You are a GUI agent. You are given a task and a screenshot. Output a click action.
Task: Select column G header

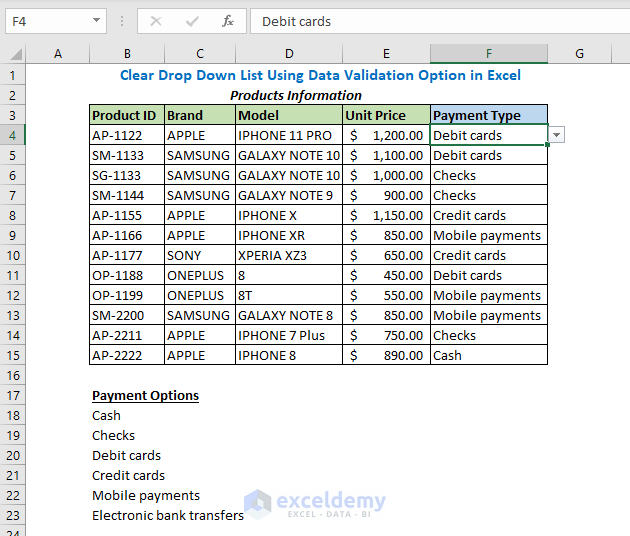click(x=579, y=54)
